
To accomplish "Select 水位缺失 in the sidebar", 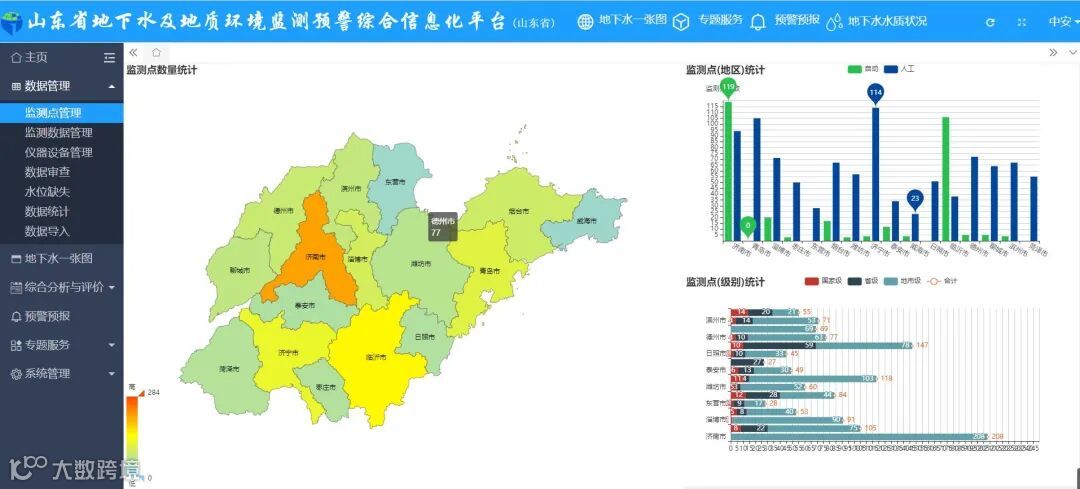I will click(x=61, y=191).
